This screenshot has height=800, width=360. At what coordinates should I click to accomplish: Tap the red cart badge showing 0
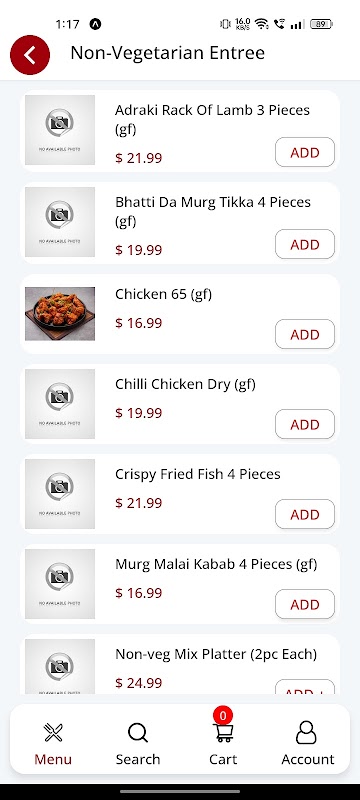[x=223, y=715]
